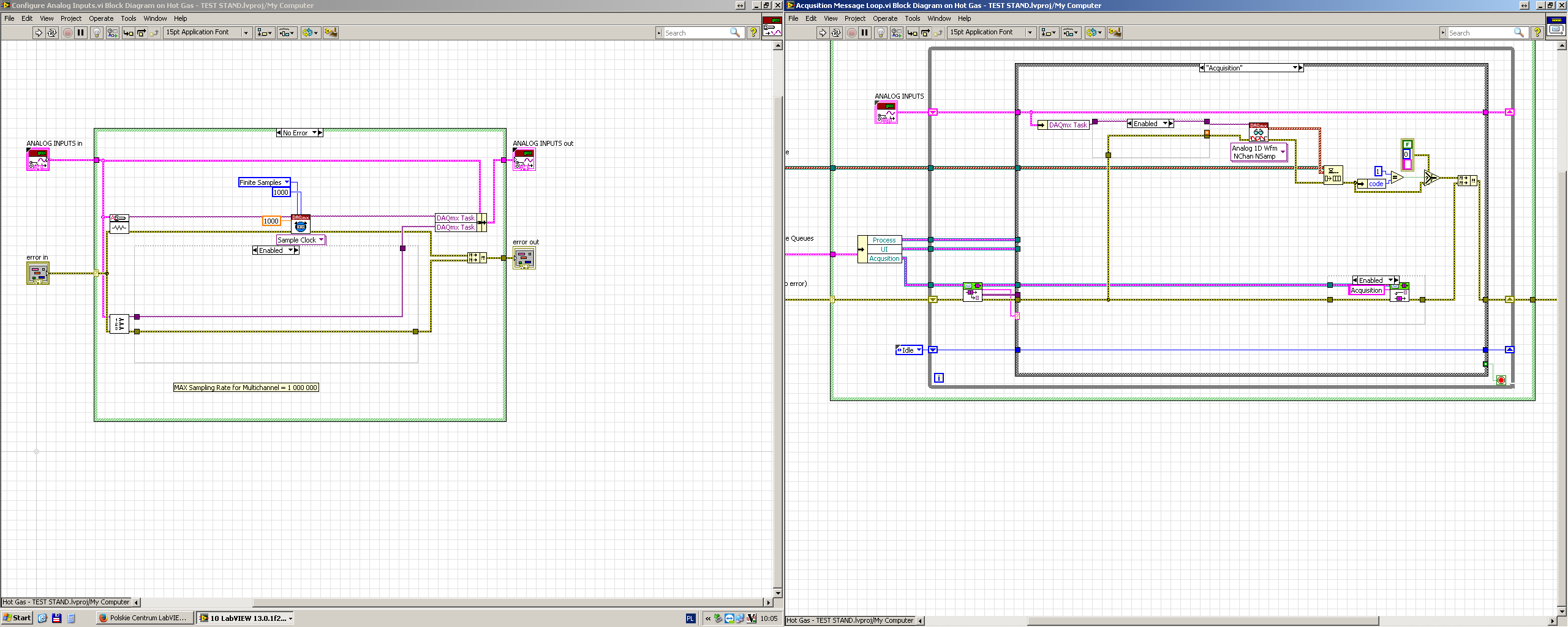Open Window menu in Acquisition Message Loop window
This screenshot has width=1568, height=627.
point(939,18)
